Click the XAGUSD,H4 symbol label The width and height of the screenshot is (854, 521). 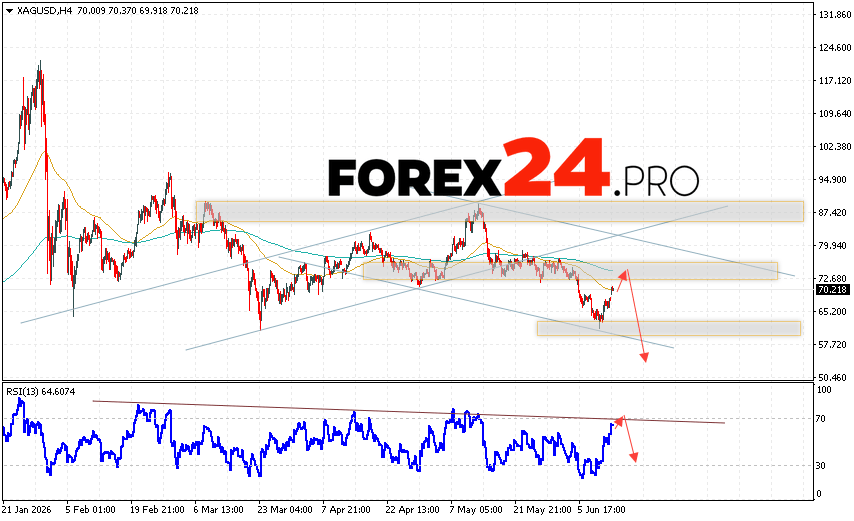coord(44,11)
